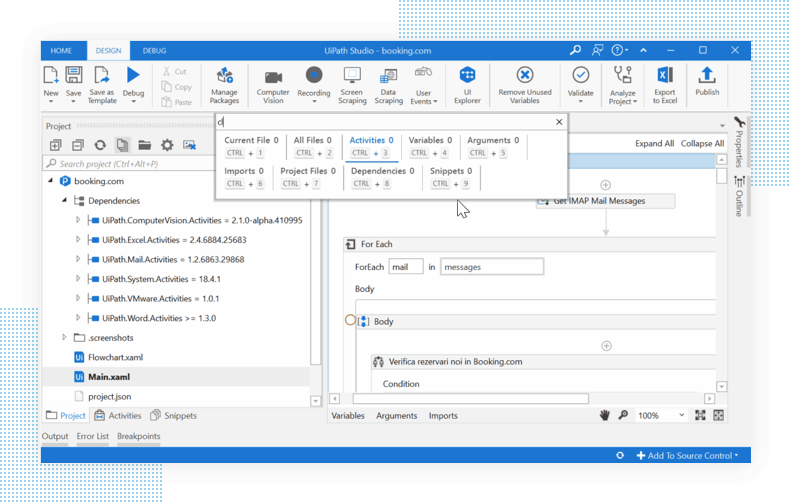Viewport: 789px width, 502px height.
Task: Open the Outline side panel
Action: click(x=739, y=196)
